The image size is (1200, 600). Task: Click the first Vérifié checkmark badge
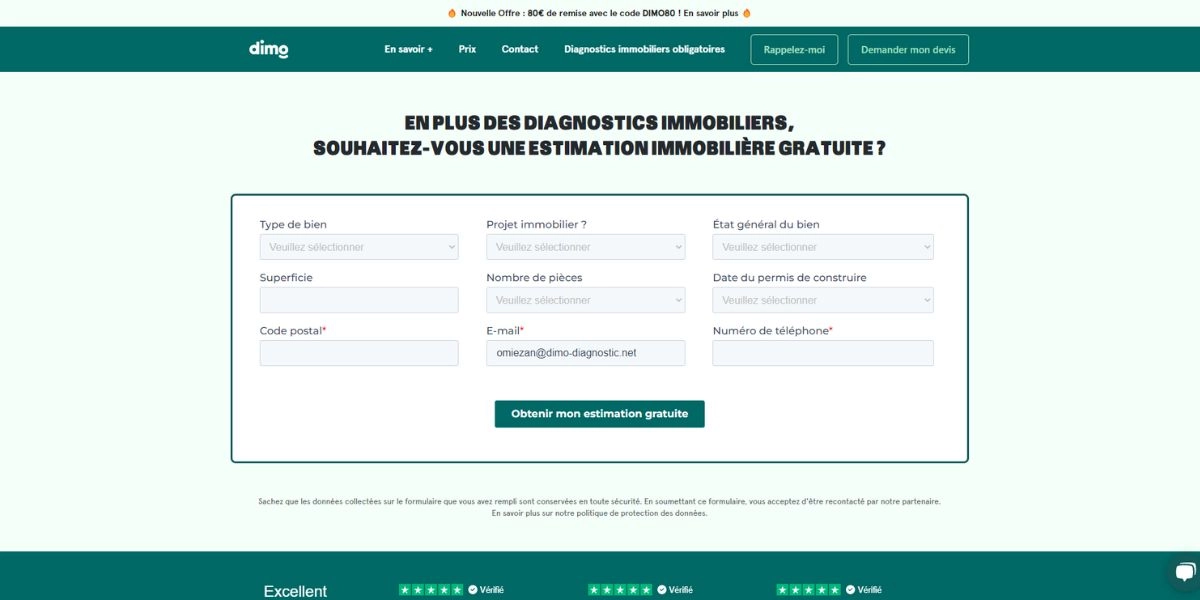point(472,589)
